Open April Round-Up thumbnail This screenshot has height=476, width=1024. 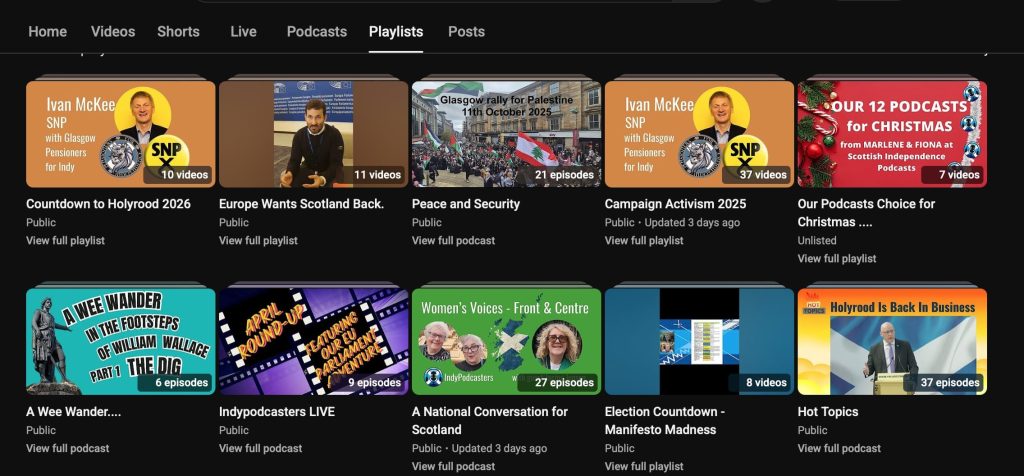coord(313,341)
